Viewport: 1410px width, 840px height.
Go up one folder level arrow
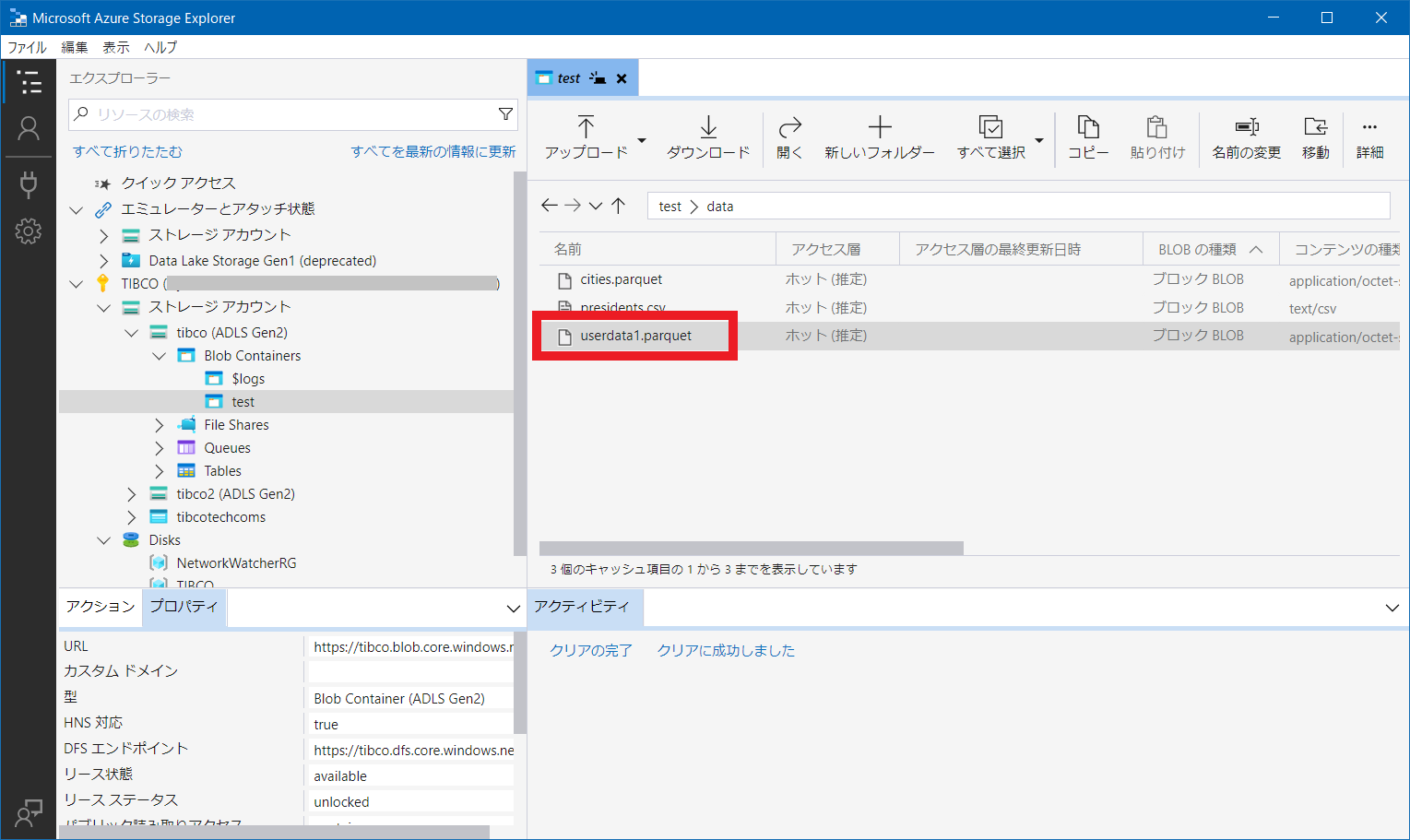619,206
